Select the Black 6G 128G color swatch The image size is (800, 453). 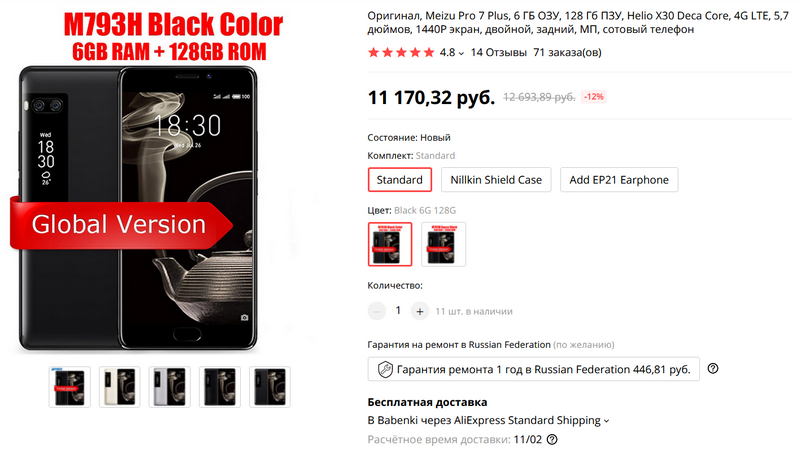click(x=390, y=244)
